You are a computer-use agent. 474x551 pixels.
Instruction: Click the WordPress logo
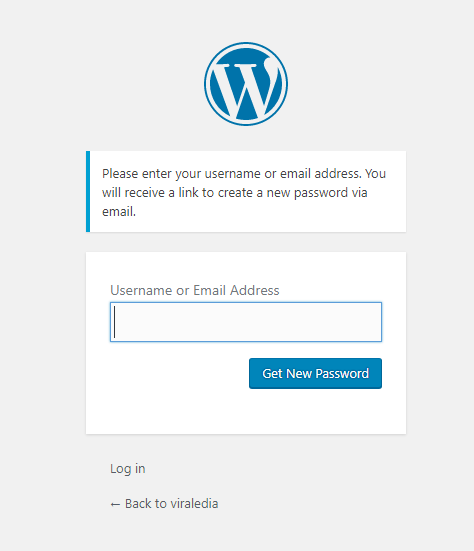pyautogui.click(x=246, y=84)
